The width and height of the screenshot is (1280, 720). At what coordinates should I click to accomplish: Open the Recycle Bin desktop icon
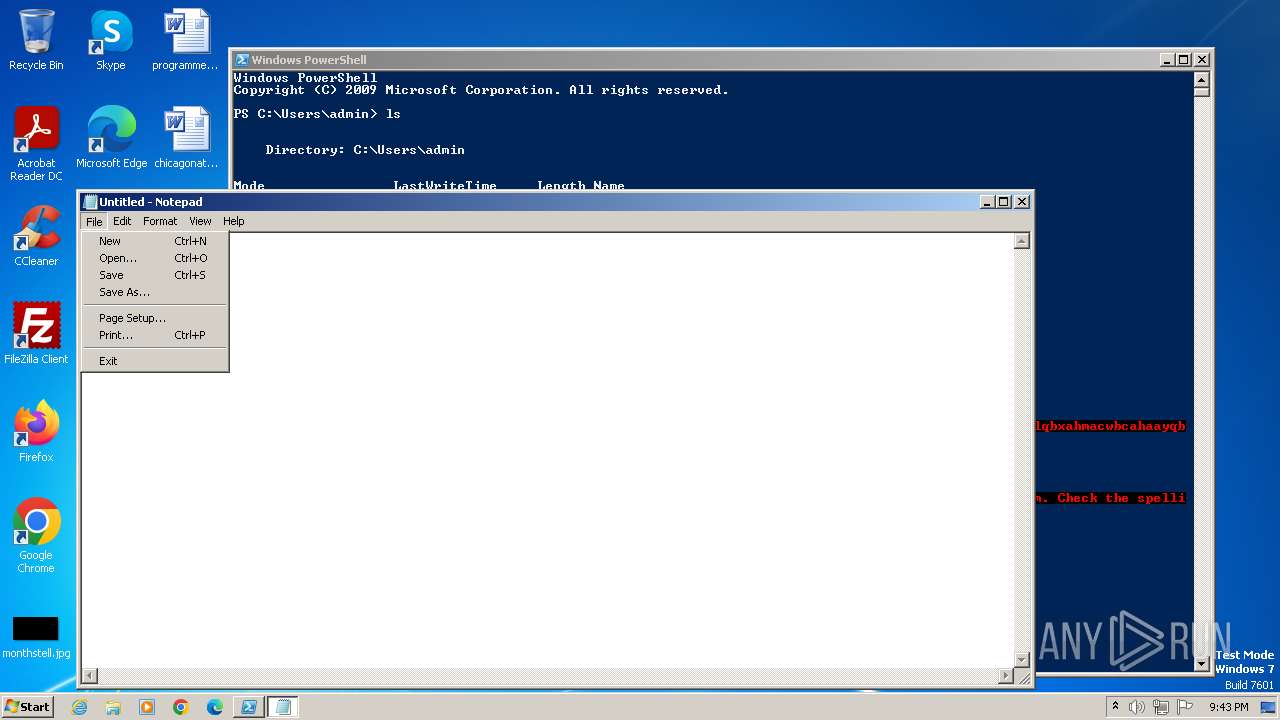click(36, 40)
